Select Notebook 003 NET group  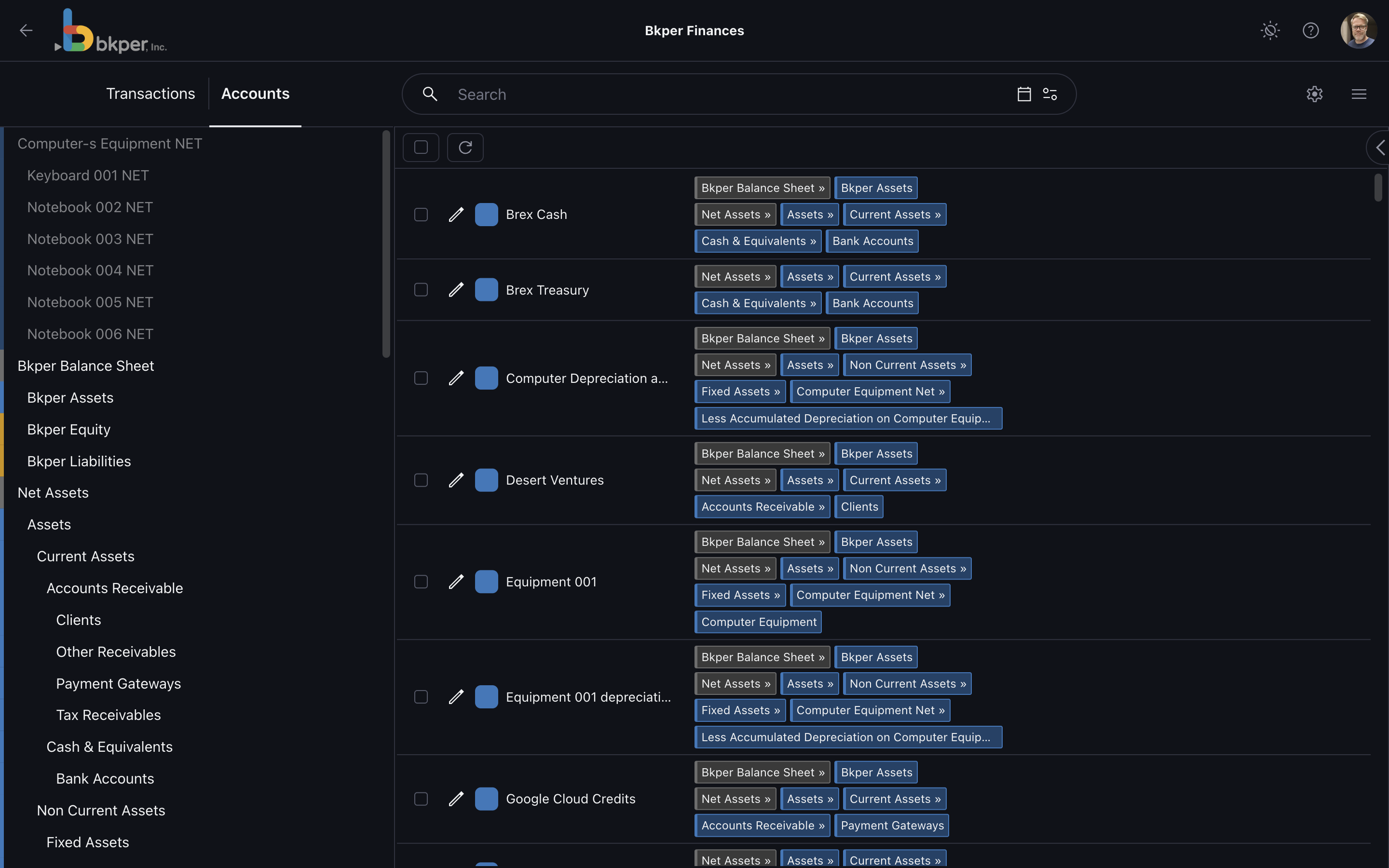point(90,239)
